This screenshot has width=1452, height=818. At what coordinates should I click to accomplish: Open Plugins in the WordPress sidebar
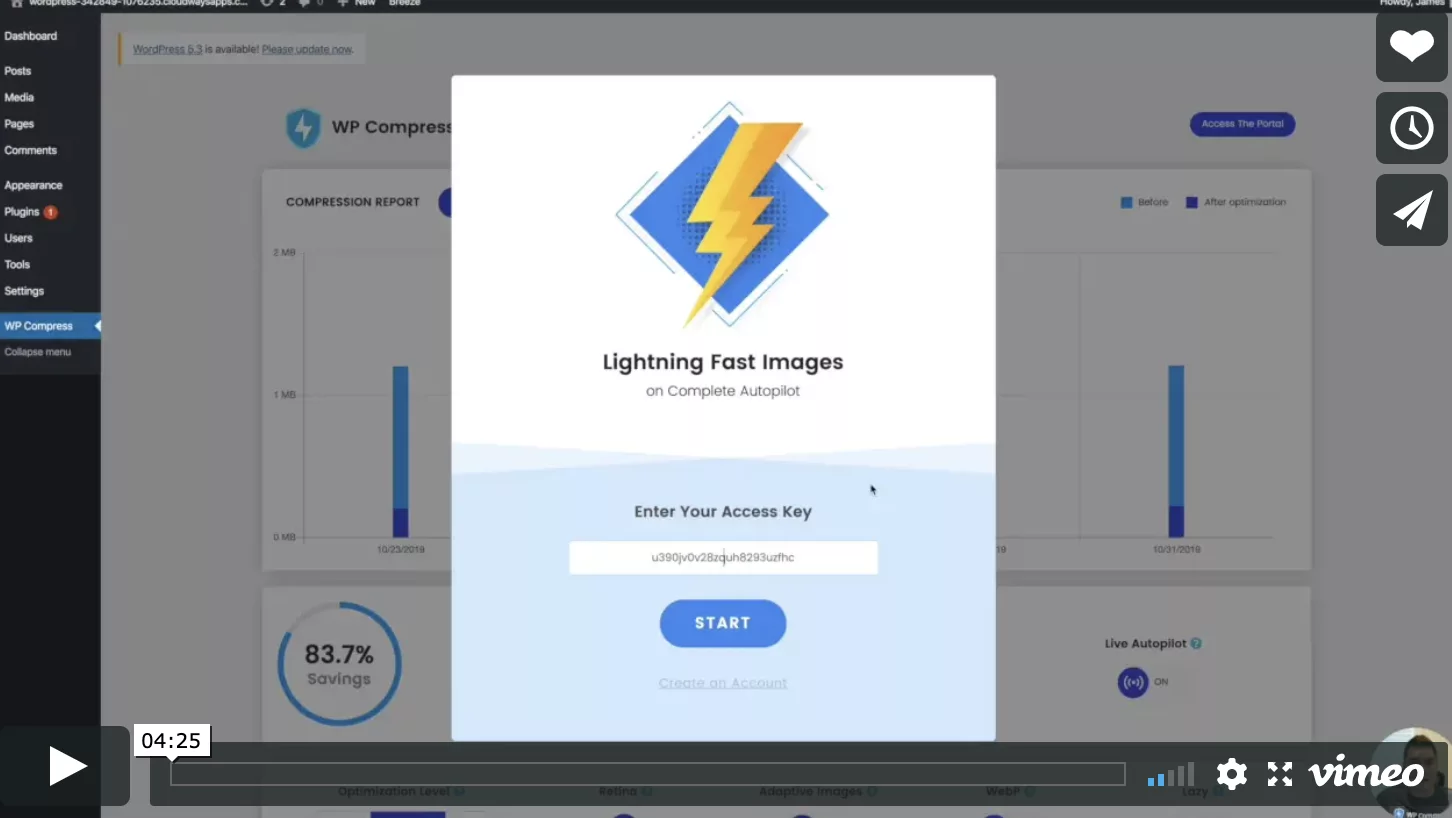(x=22, y=212)
